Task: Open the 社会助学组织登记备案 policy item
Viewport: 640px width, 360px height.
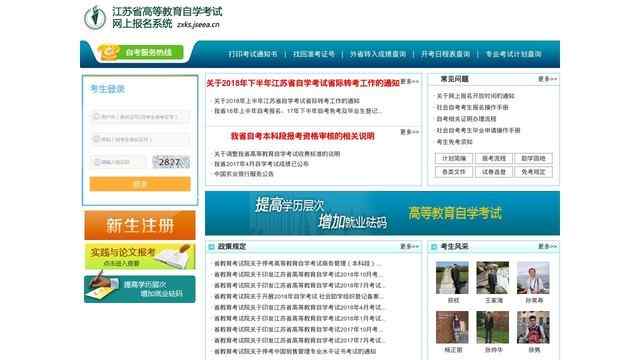Action: click(299, 296)
